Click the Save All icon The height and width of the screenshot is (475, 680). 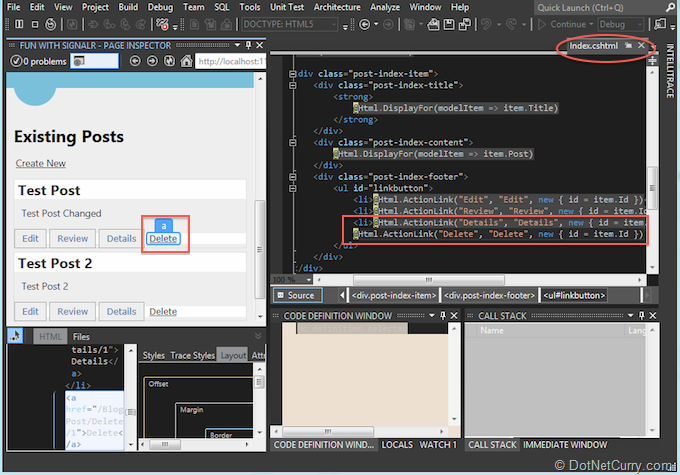click(465, 25)
